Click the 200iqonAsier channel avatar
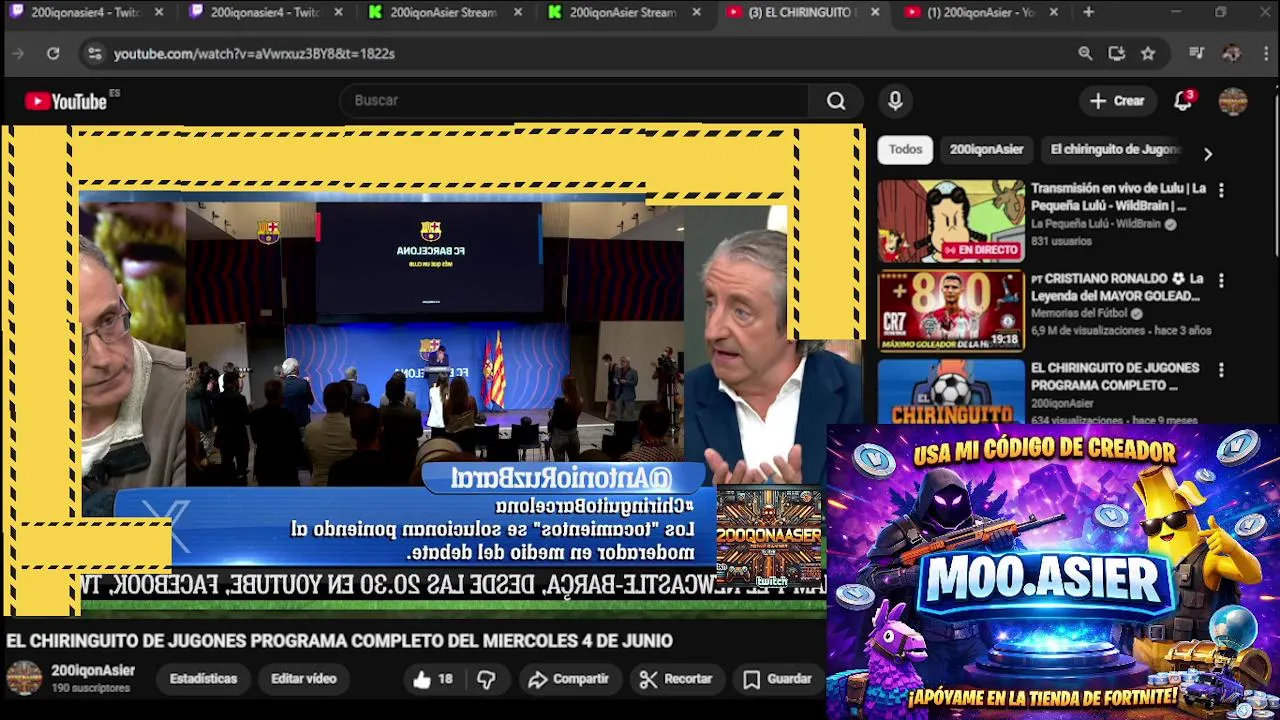This screenshot has width=1280, height=720. [x=24, y=678]
